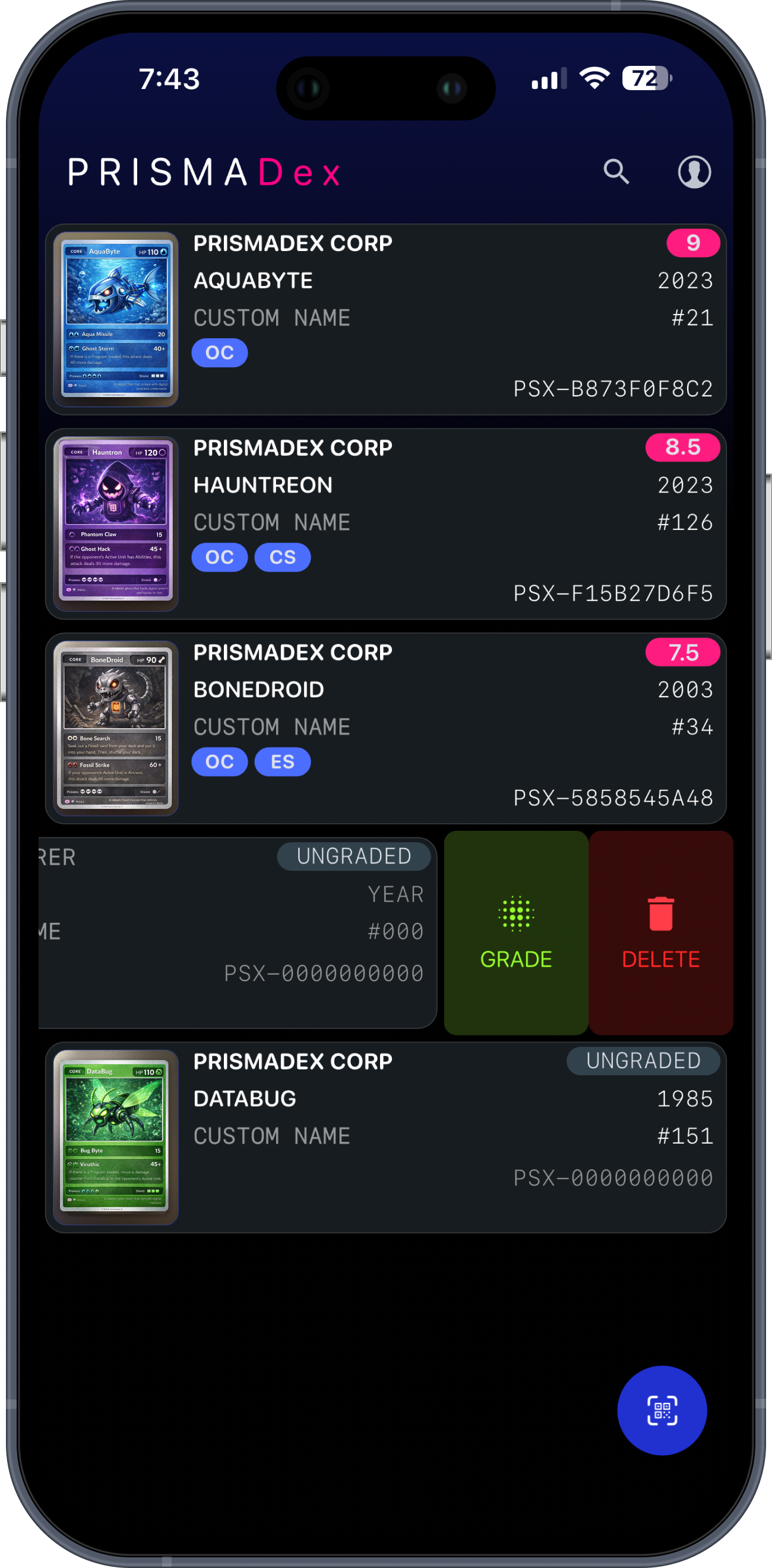772x1568 pixels.
Task: Tap the 8.5 grade badge
Action: (x=682, y=447)
